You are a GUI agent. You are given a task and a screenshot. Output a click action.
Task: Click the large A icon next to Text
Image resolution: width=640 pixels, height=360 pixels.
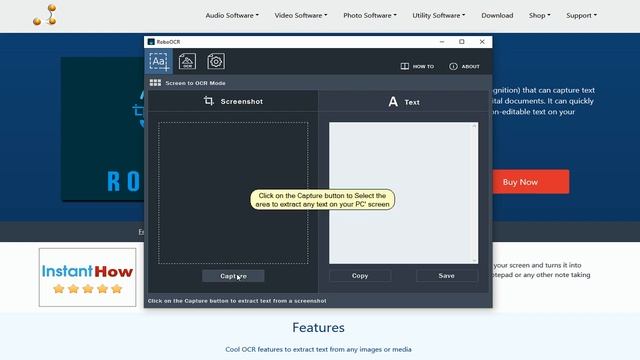click(393, 102)
